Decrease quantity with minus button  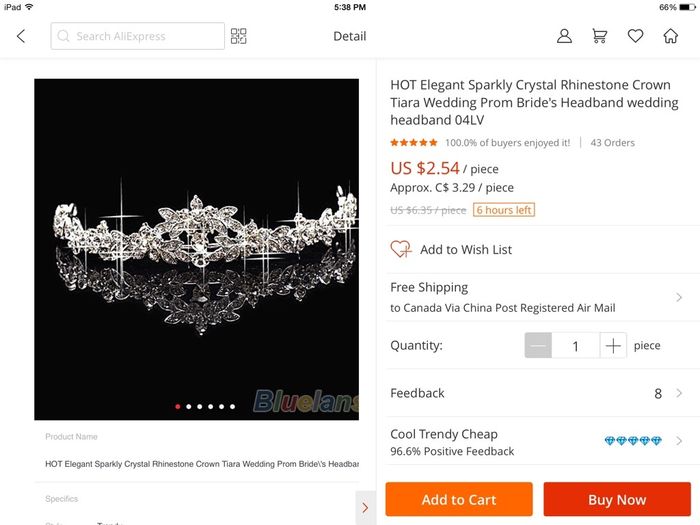538,346
